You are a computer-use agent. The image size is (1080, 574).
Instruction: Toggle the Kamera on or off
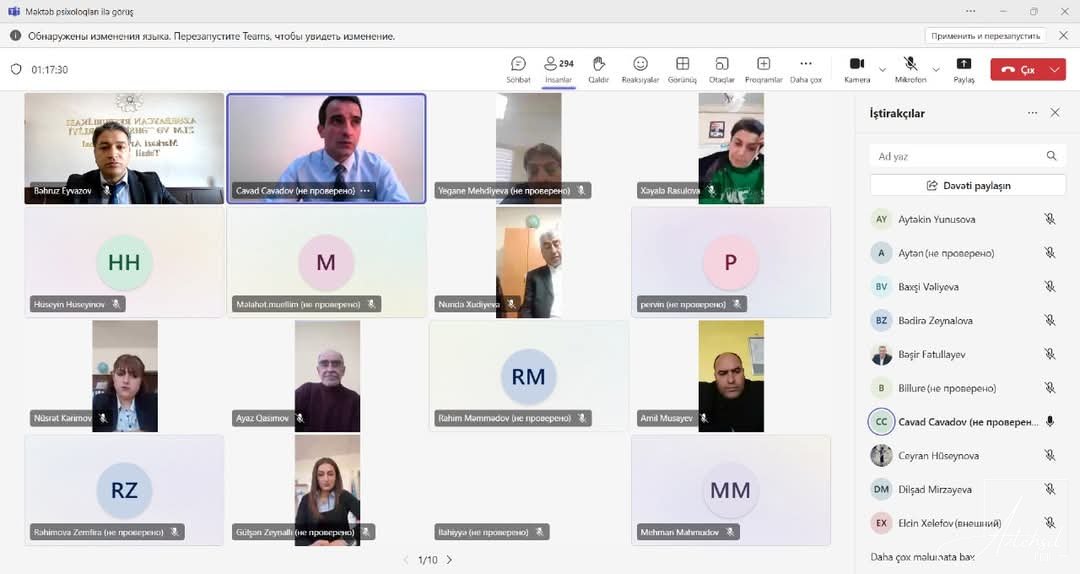click(x=857, y=69)
